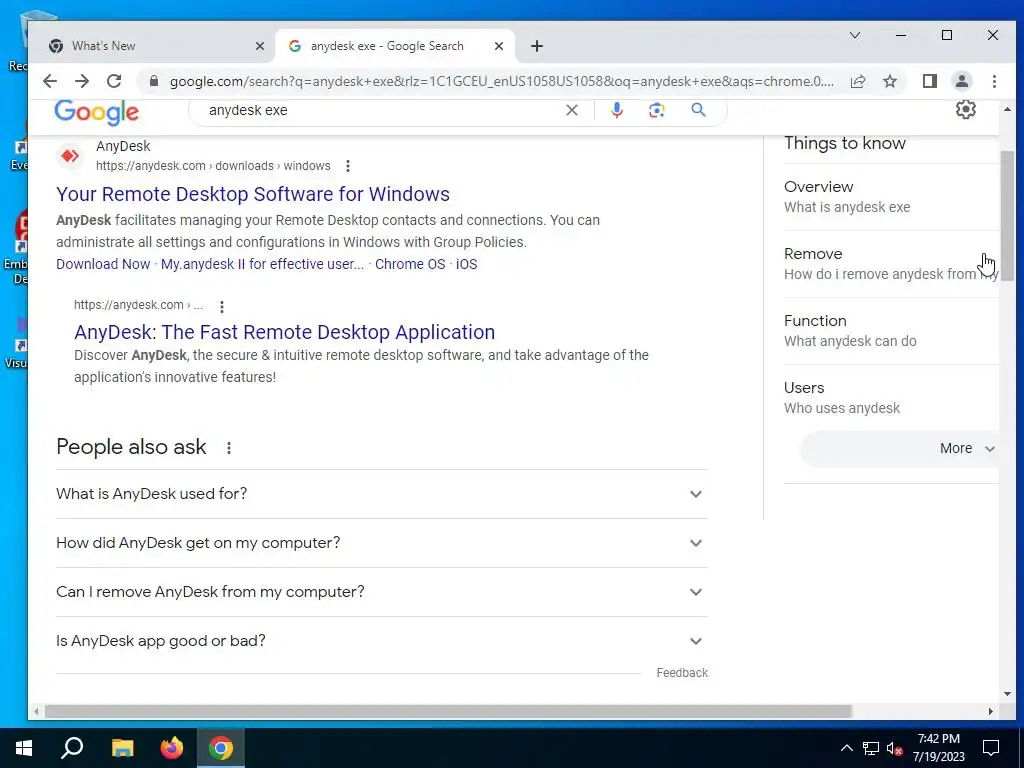Close the What's New tab
This screenshot has height=768, width=1024.
pos(260,46)
